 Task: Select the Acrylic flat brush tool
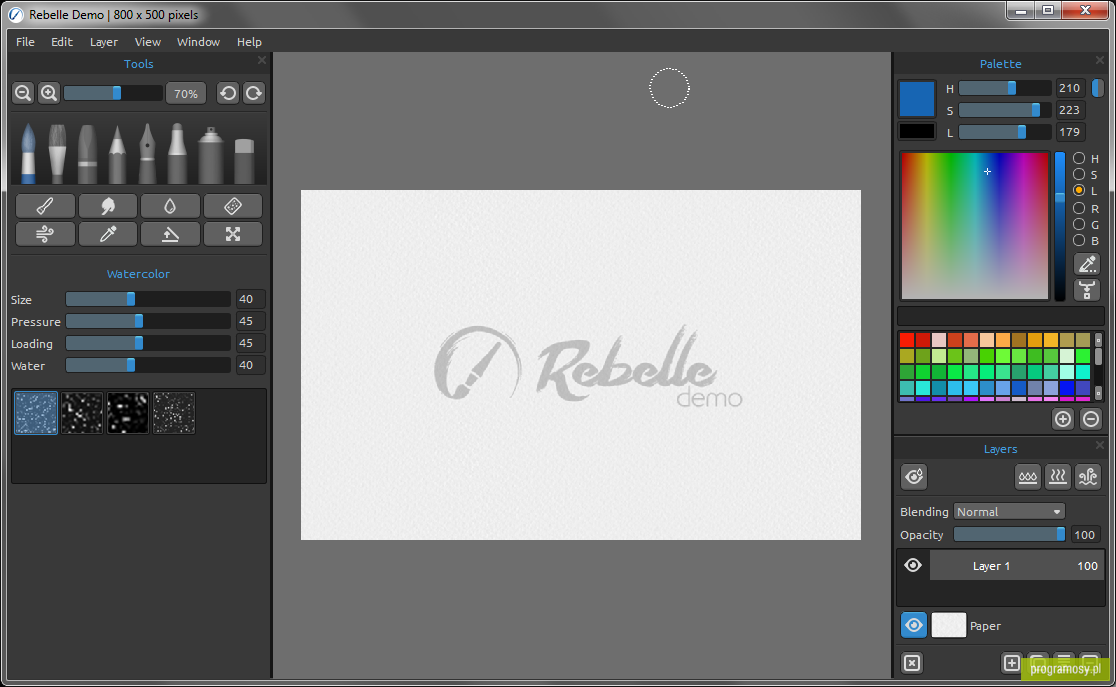pos(58,154)
